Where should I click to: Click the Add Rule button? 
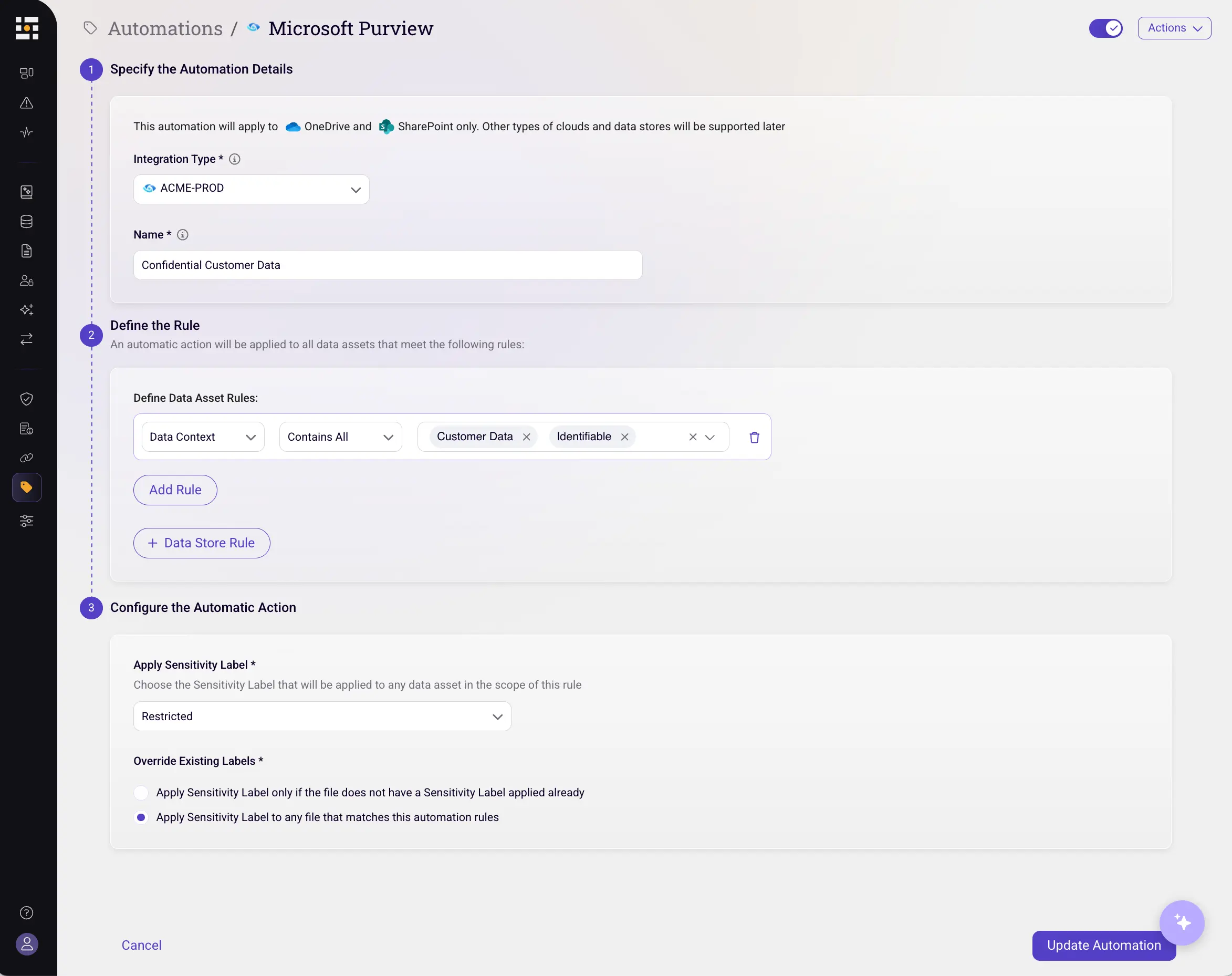(x=175, y=490)
